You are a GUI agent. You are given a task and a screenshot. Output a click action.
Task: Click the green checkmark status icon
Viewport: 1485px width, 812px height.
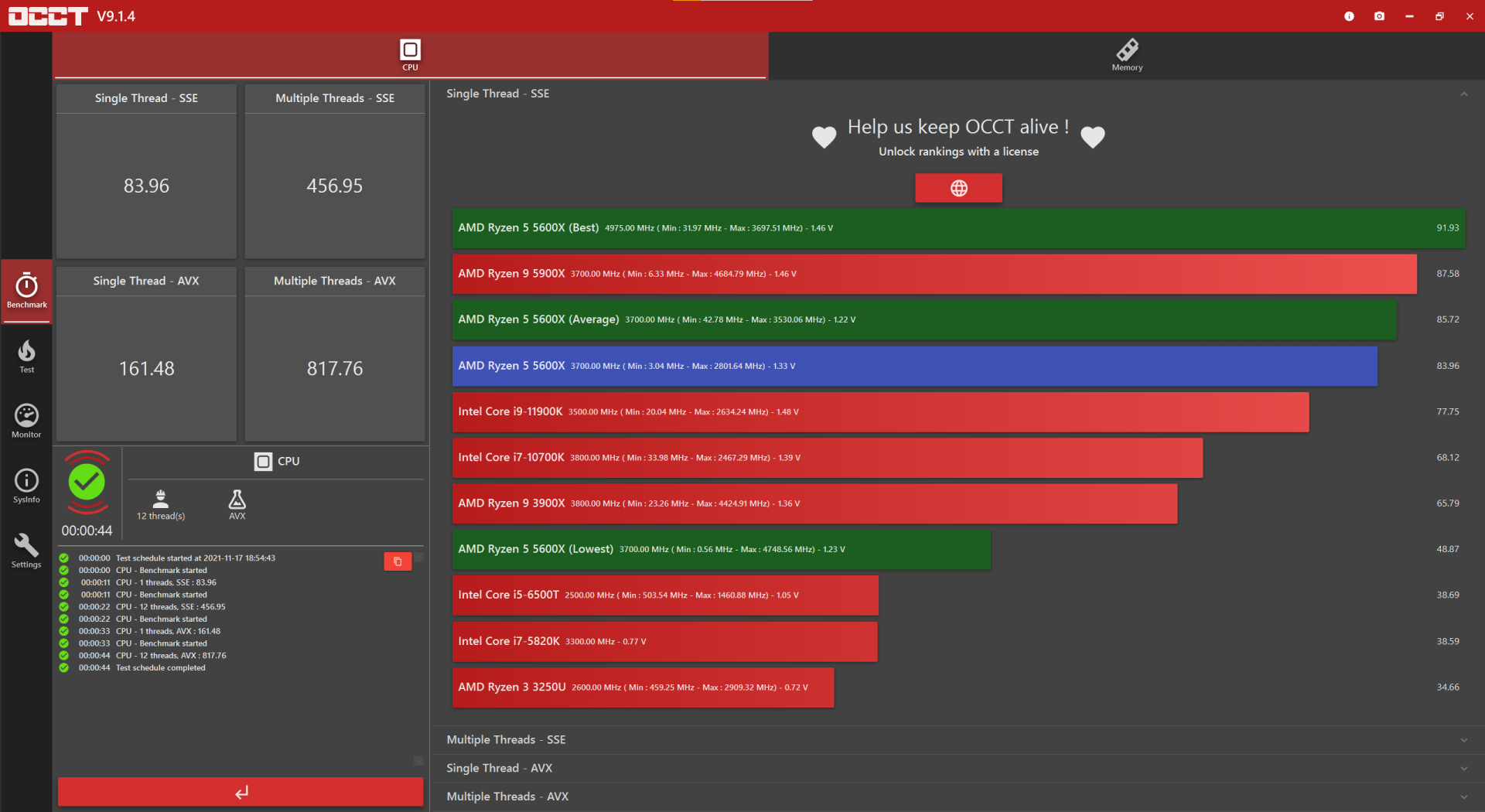pyautogui.click(x=87, y=483)
